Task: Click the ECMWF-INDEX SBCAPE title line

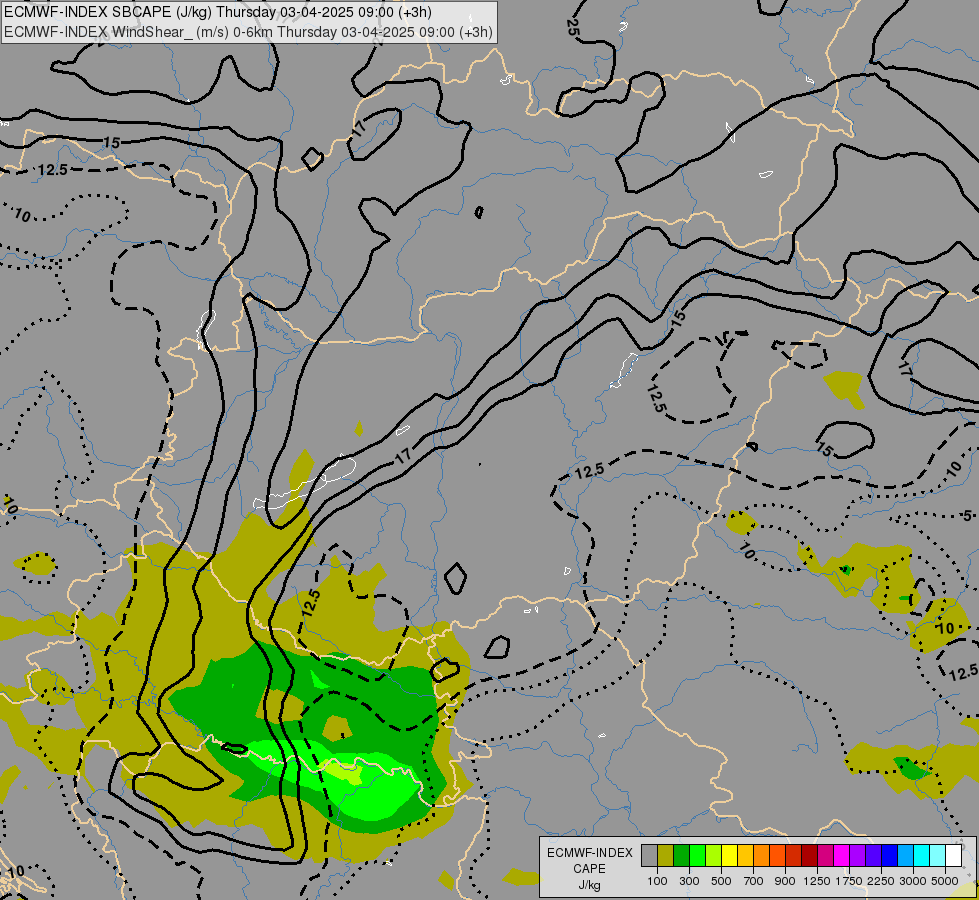Action: click(x=218, y=12)
